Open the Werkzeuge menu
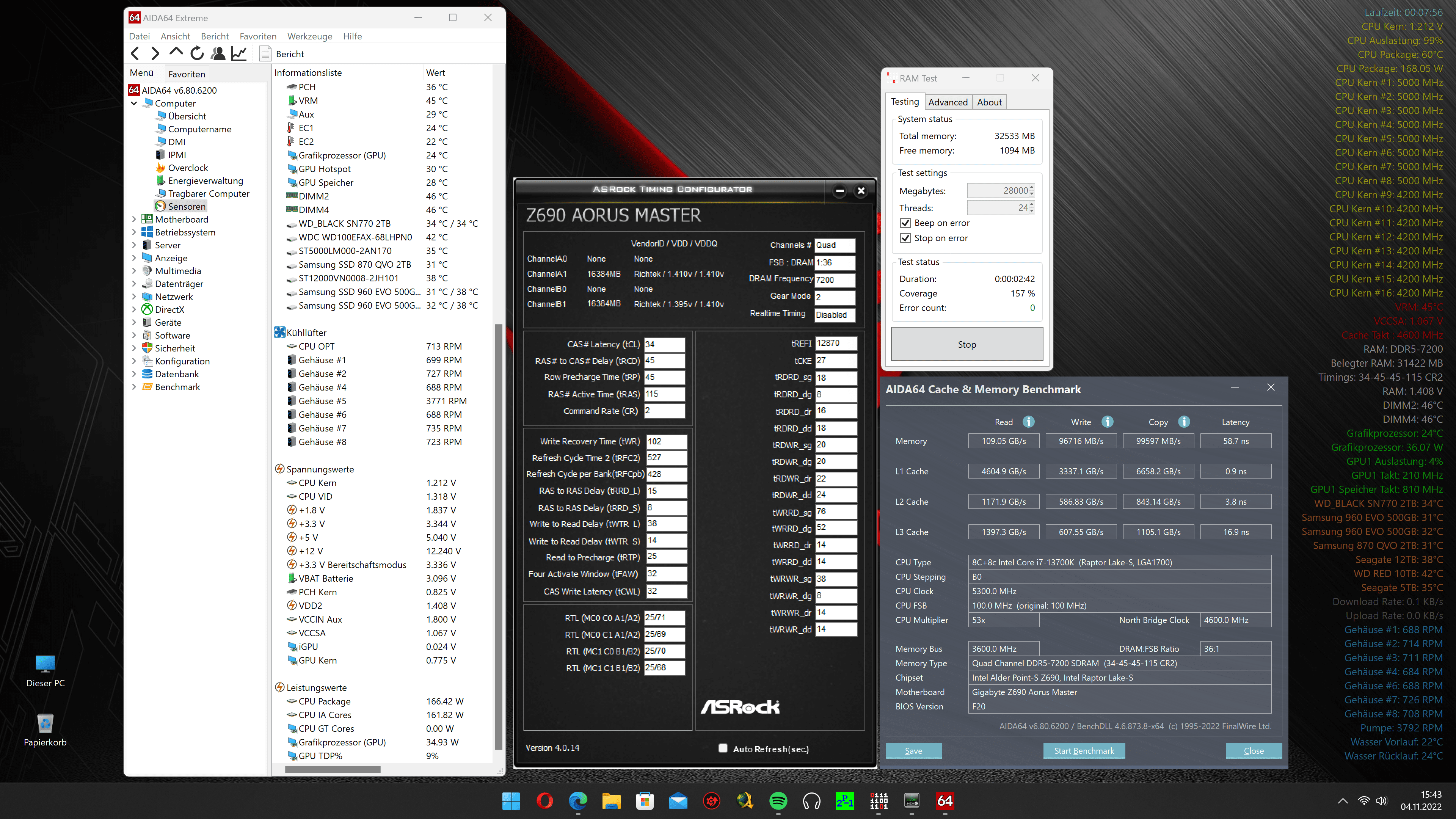 click(x=310, y=36)
